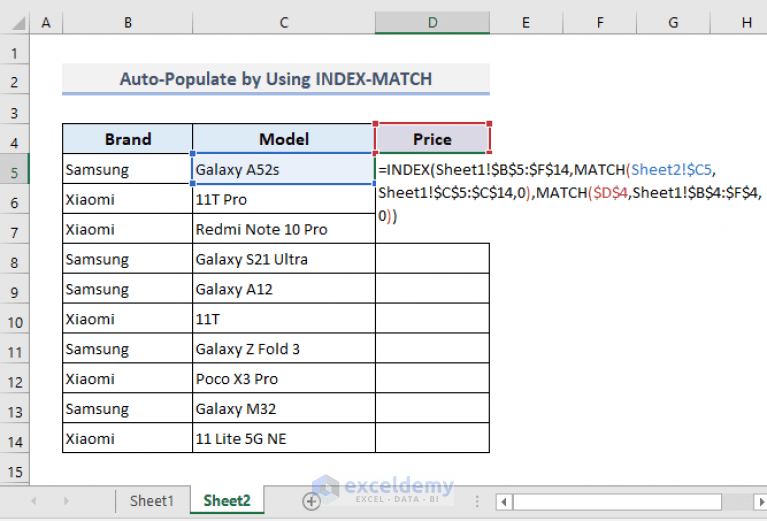Click the 'Redmi Note 10 Pro' cell
This screenshot has height=521, width=767.
click(284, 229)
